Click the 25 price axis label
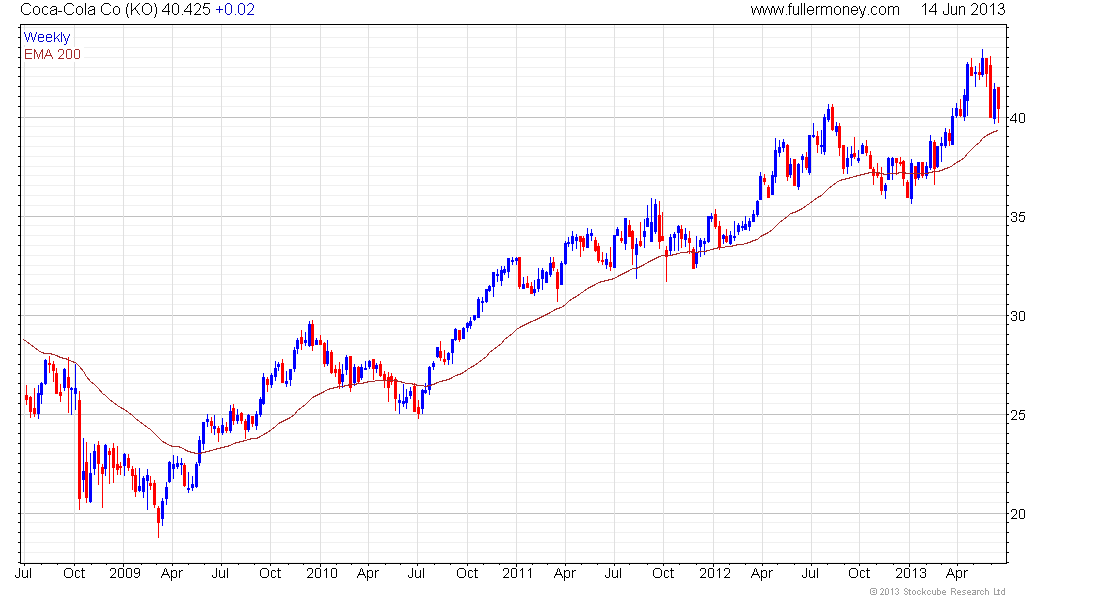 [1017, 415]
